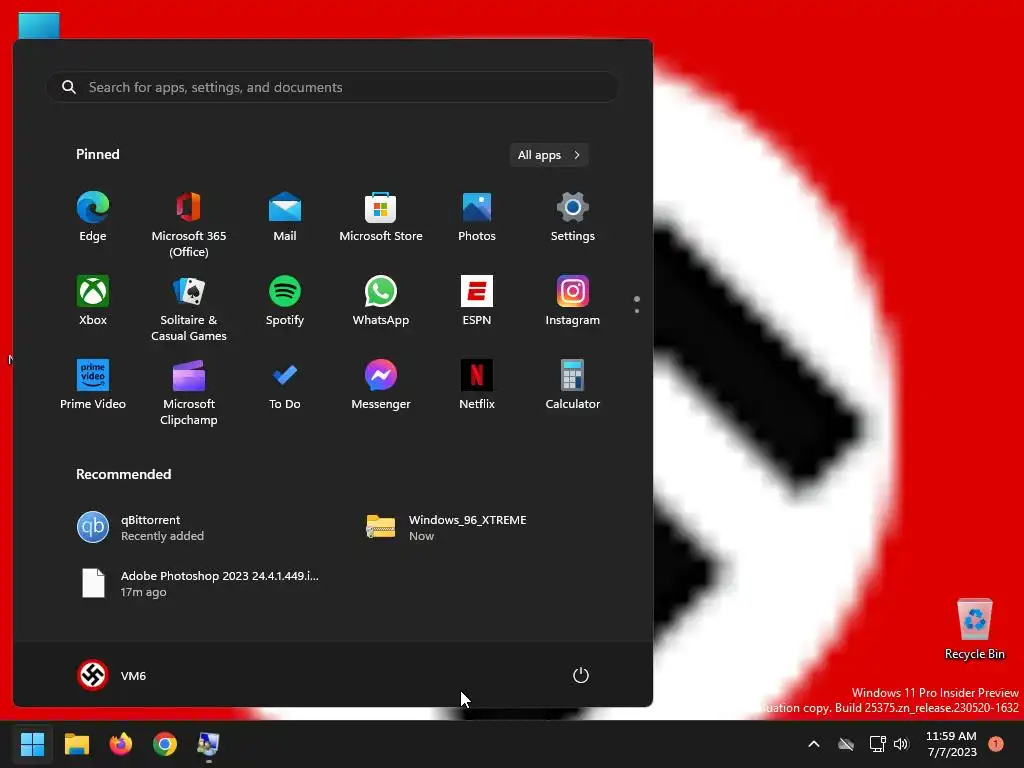This screenshot has height=768, width=1024.
Task: Launch Netflix
Action: [477, 385]
